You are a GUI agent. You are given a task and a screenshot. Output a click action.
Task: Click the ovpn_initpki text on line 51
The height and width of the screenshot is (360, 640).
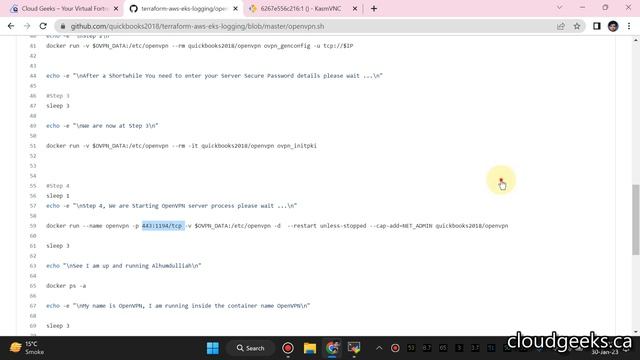click(x=297, y=146)
